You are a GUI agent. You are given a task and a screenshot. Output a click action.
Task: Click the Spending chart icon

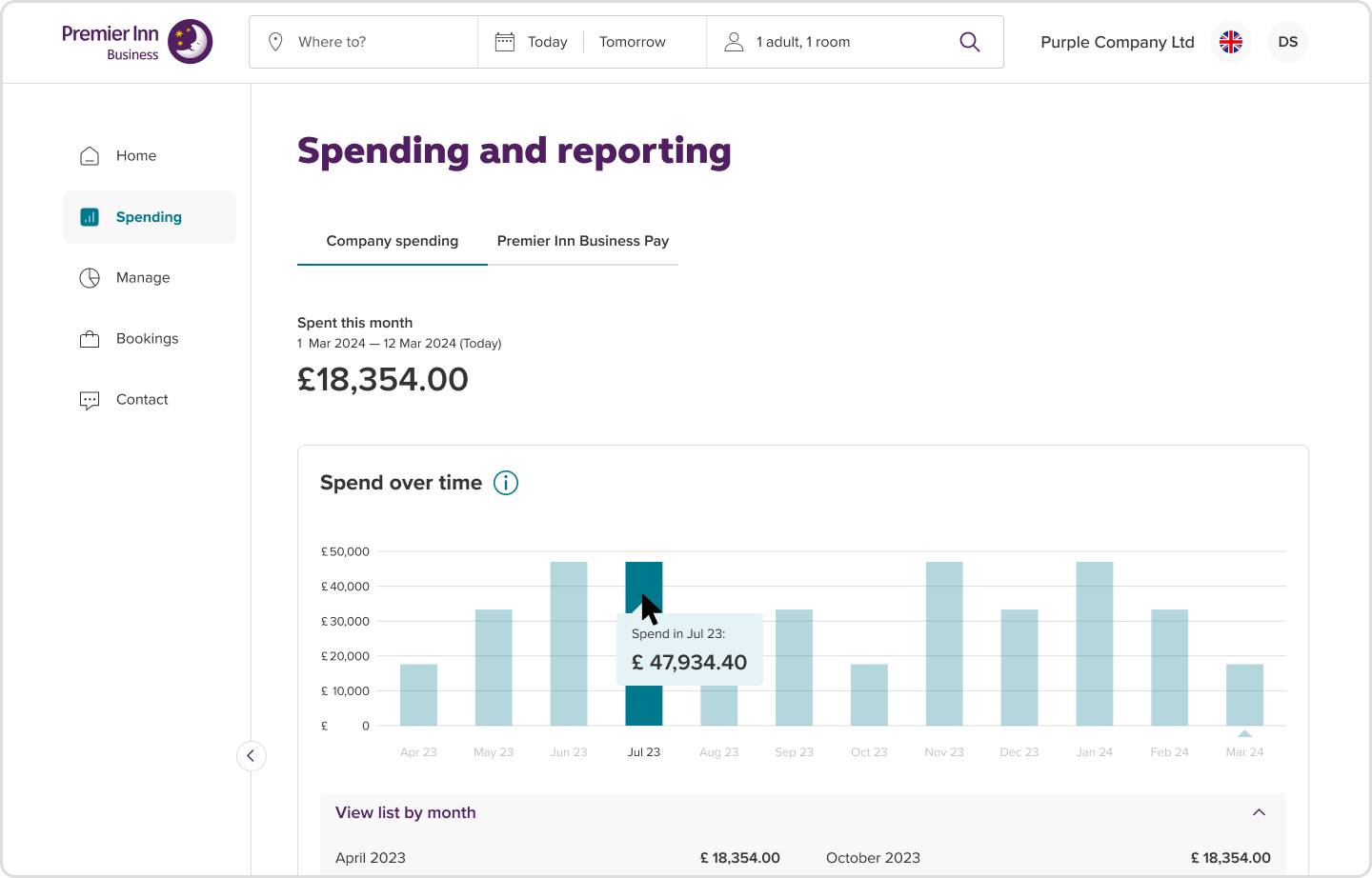tap(90, 217)
